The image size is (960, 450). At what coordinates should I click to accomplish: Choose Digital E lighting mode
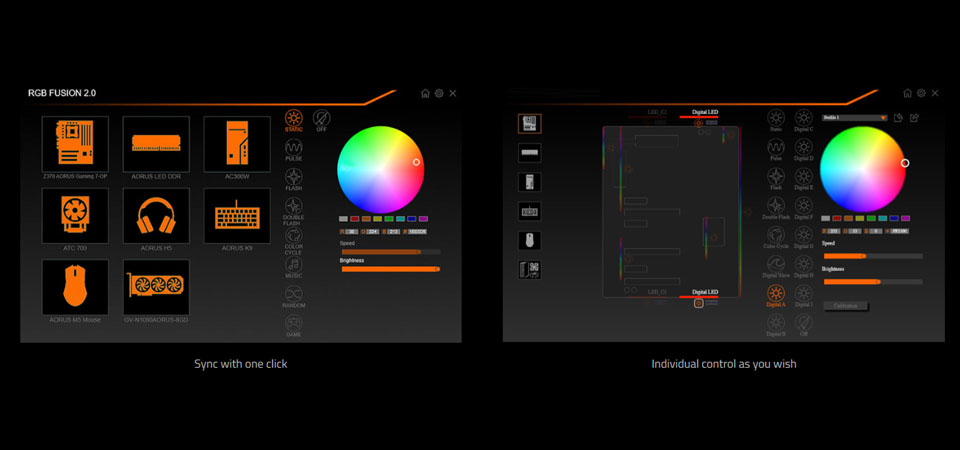pyautogui.click(x=803, y=179)
